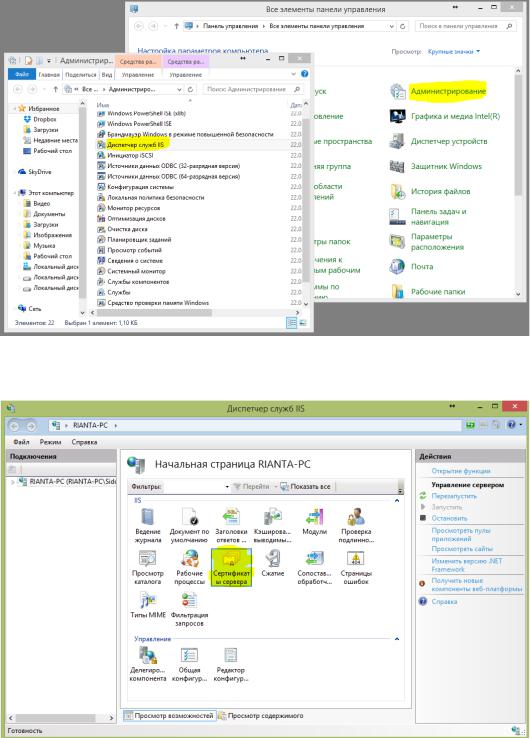Open Страницы ошибок feature icon
The image size is (530, 738).
[x=356, y=567]
